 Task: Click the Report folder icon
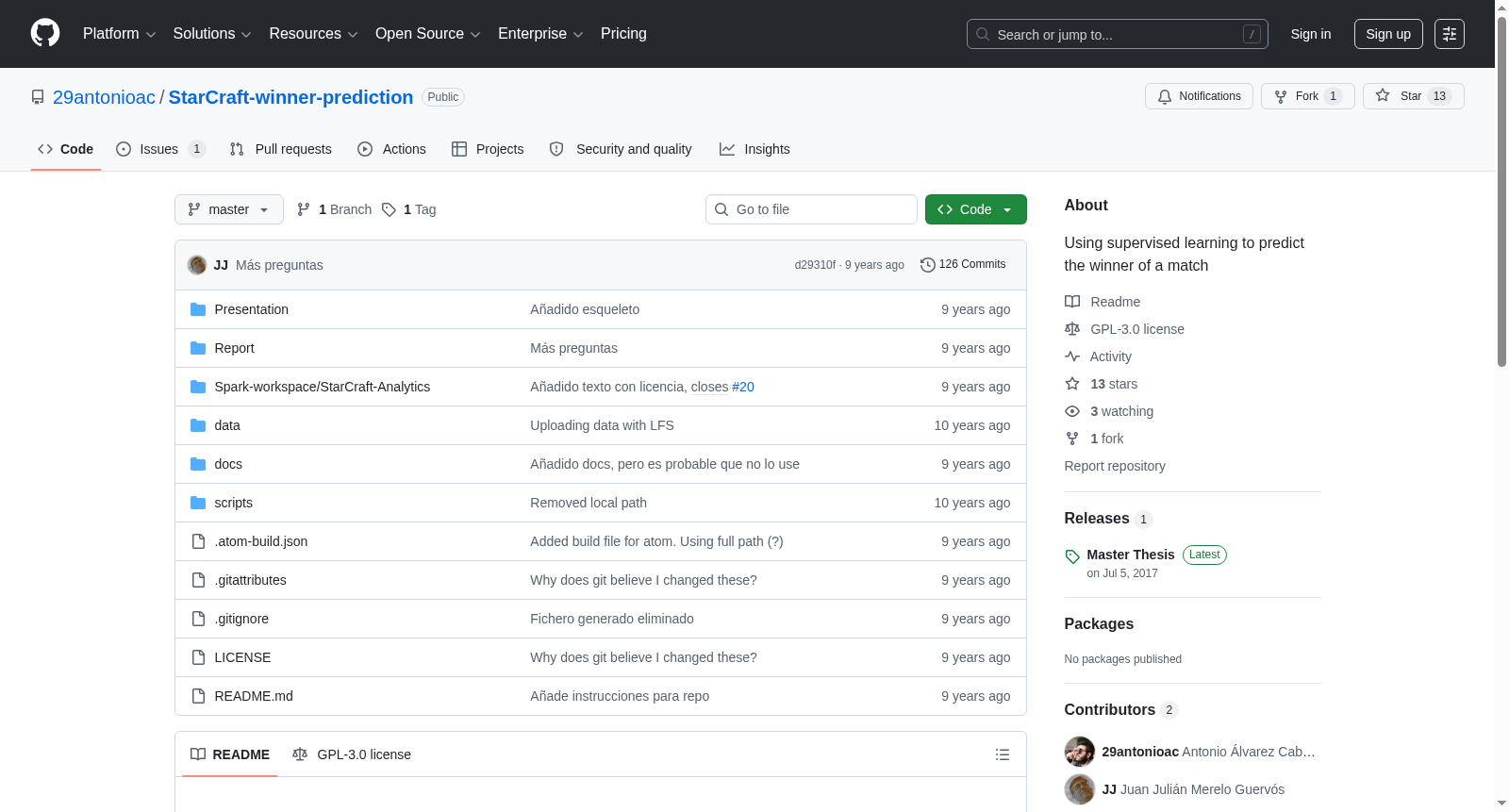(x=198, y=348)
